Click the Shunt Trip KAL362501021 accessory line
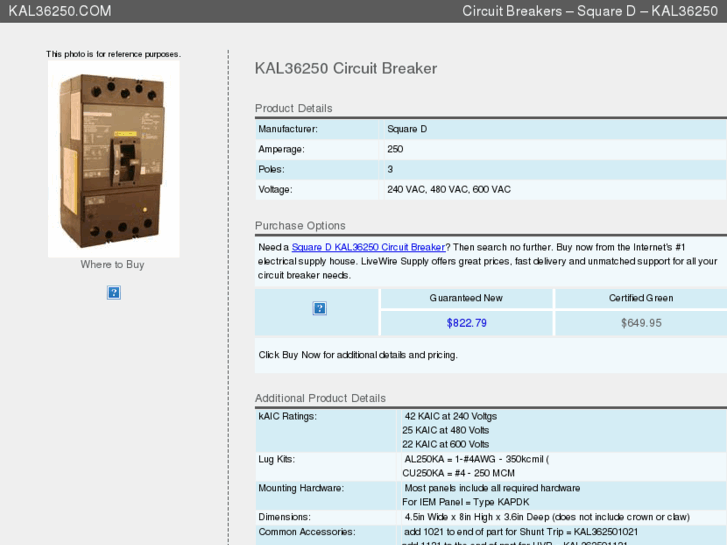This screenshot has height=545, width=727. [521, 532]
